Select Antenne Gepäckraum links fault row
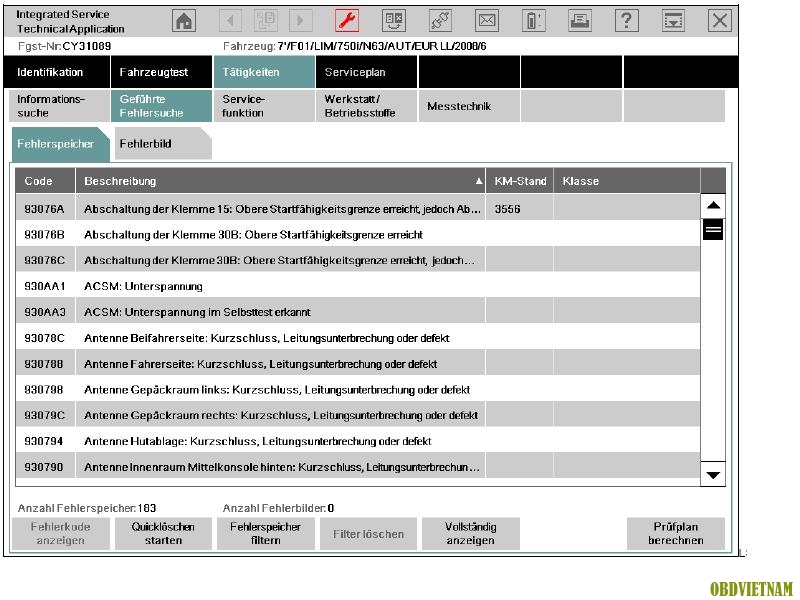Screen dimensions: 800x600 (x=358, y=390)
